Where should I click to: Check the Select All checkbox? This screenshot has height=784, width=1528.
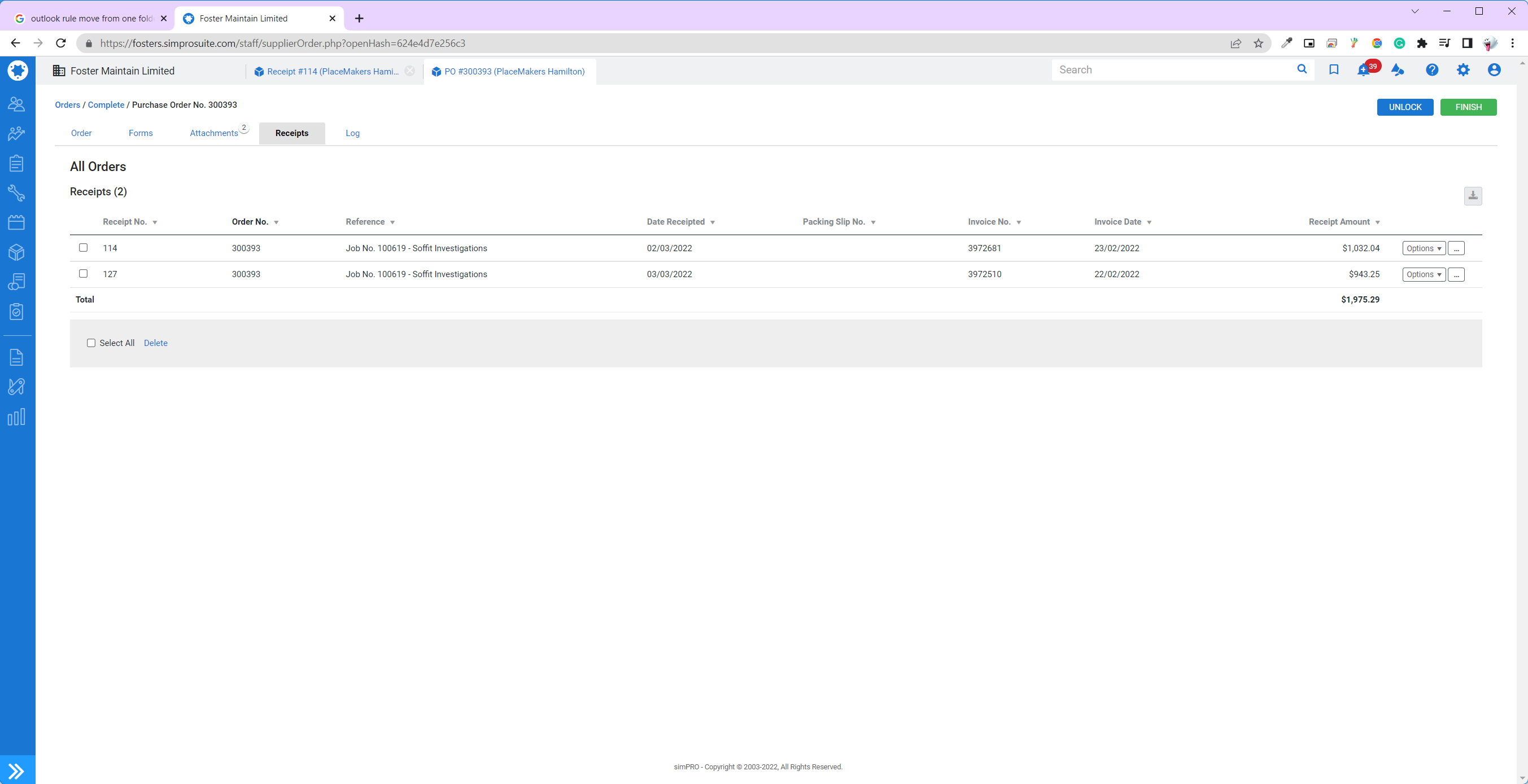[x=91, y=343]
